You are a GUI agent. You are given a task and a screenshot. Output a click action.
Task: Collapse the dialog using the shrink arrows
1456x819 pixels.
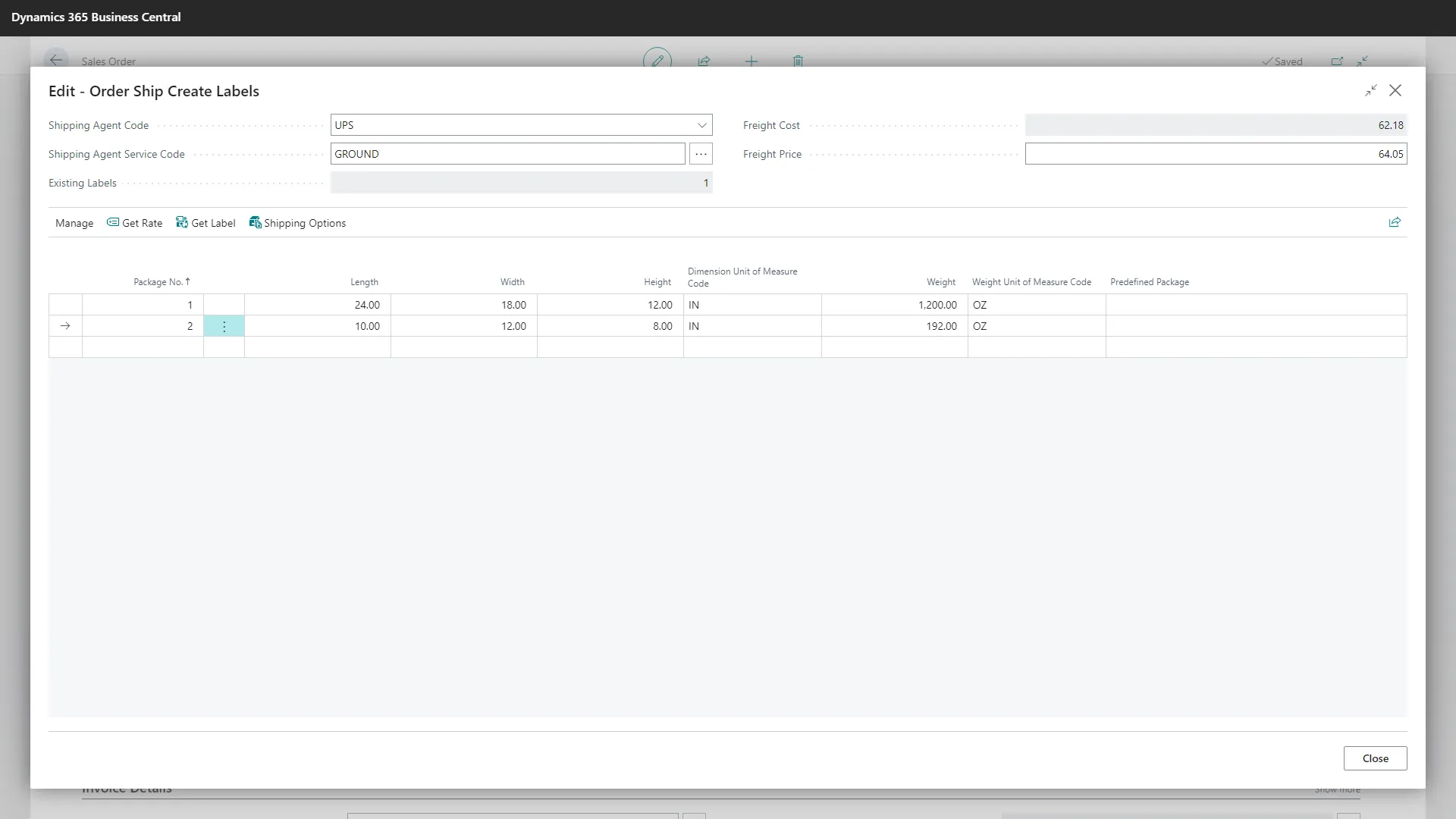[x=1370, y=90]
